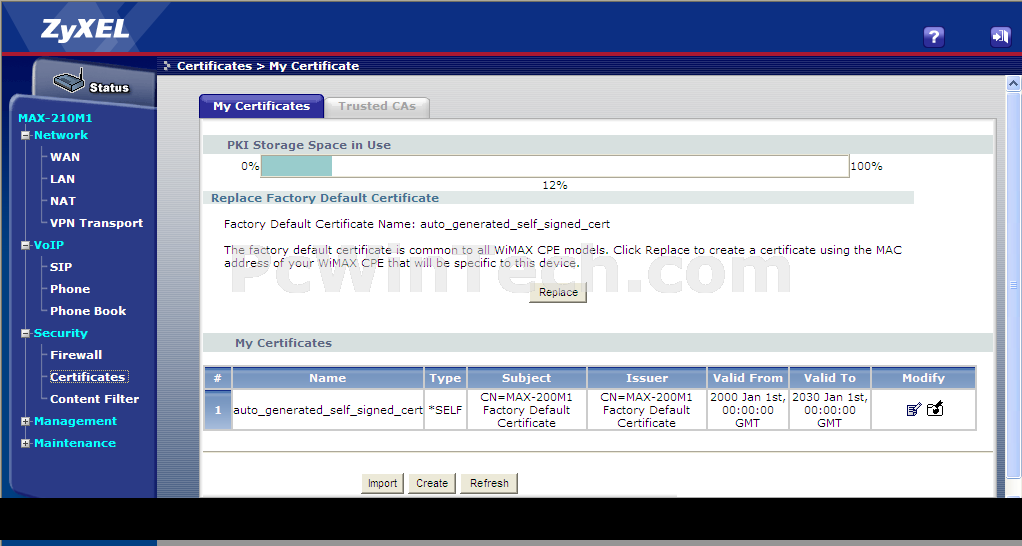Open the NAT settings page

[63, 201]
